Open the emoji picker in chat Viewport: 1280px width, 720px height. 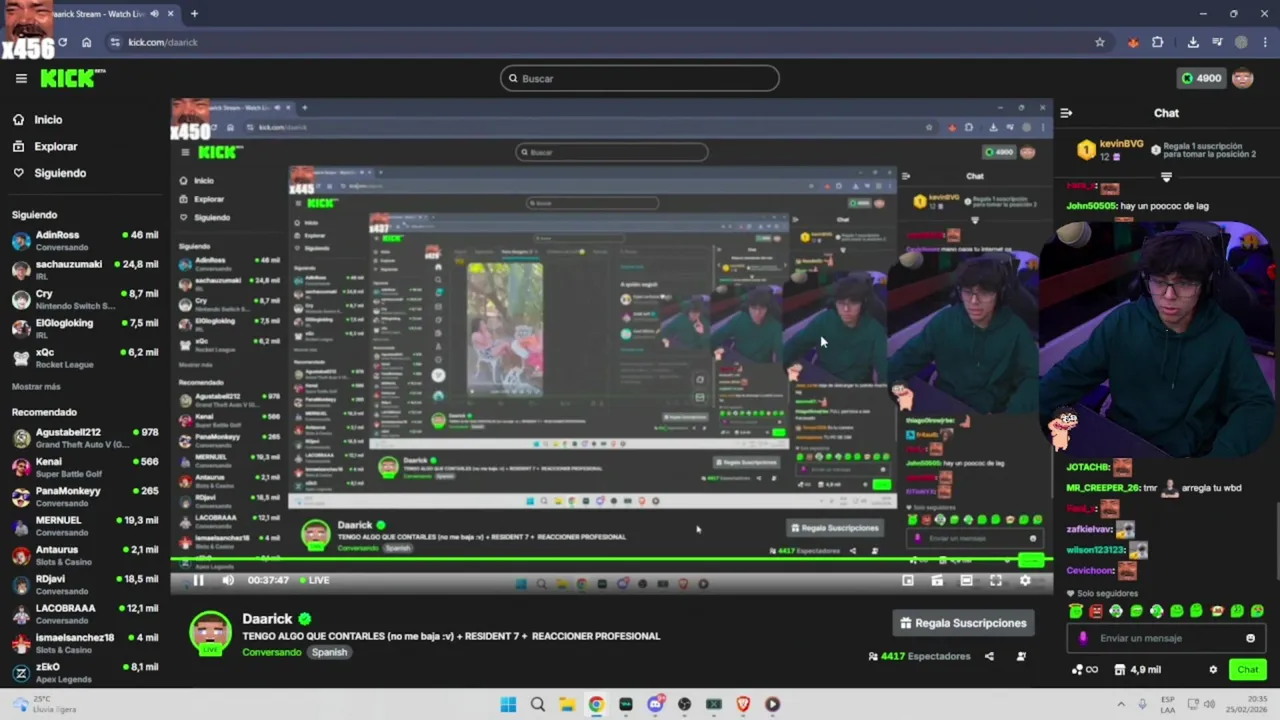[x=1250, y=638]
